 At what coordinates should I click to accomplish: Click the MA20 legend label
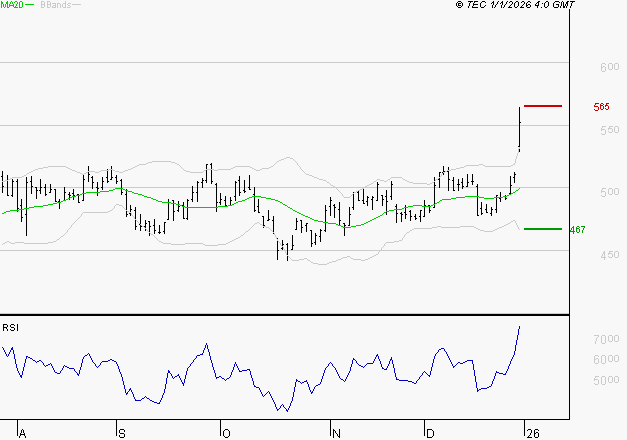coord(12,5)
